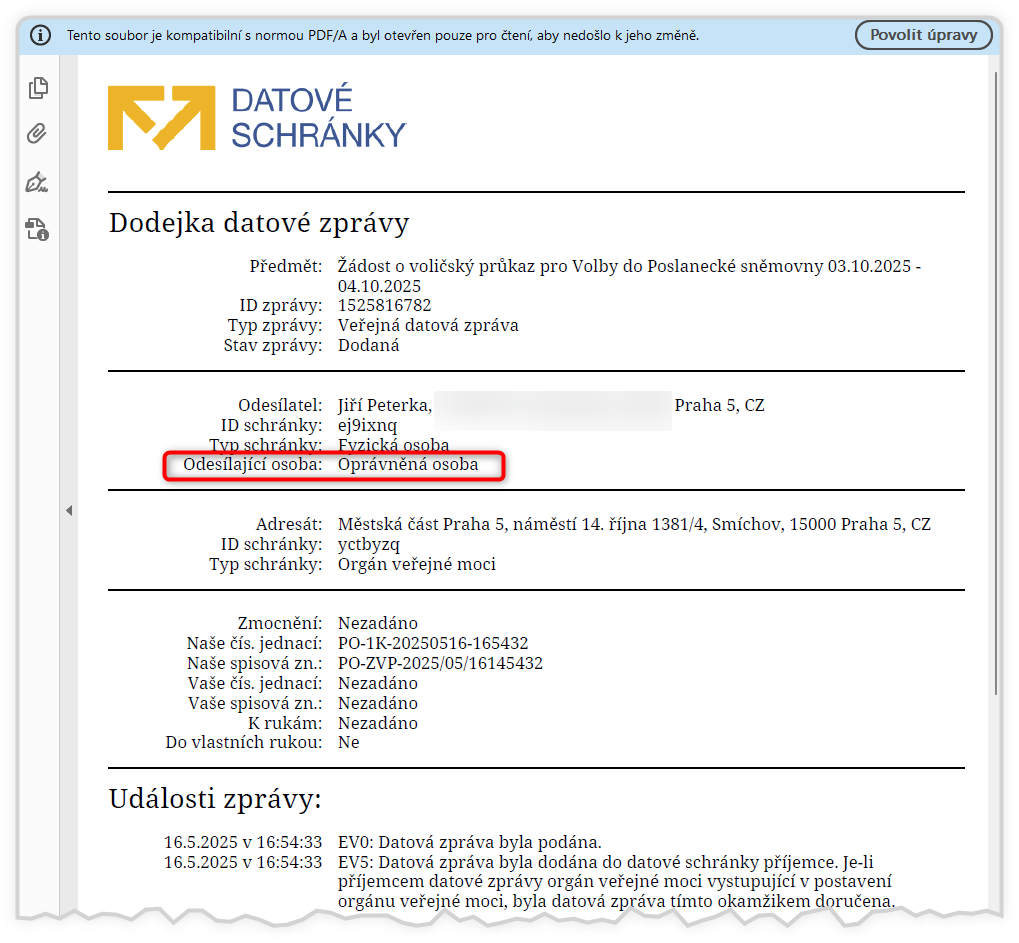
Task: Click the label Předmět
Action: coord(286,266)
